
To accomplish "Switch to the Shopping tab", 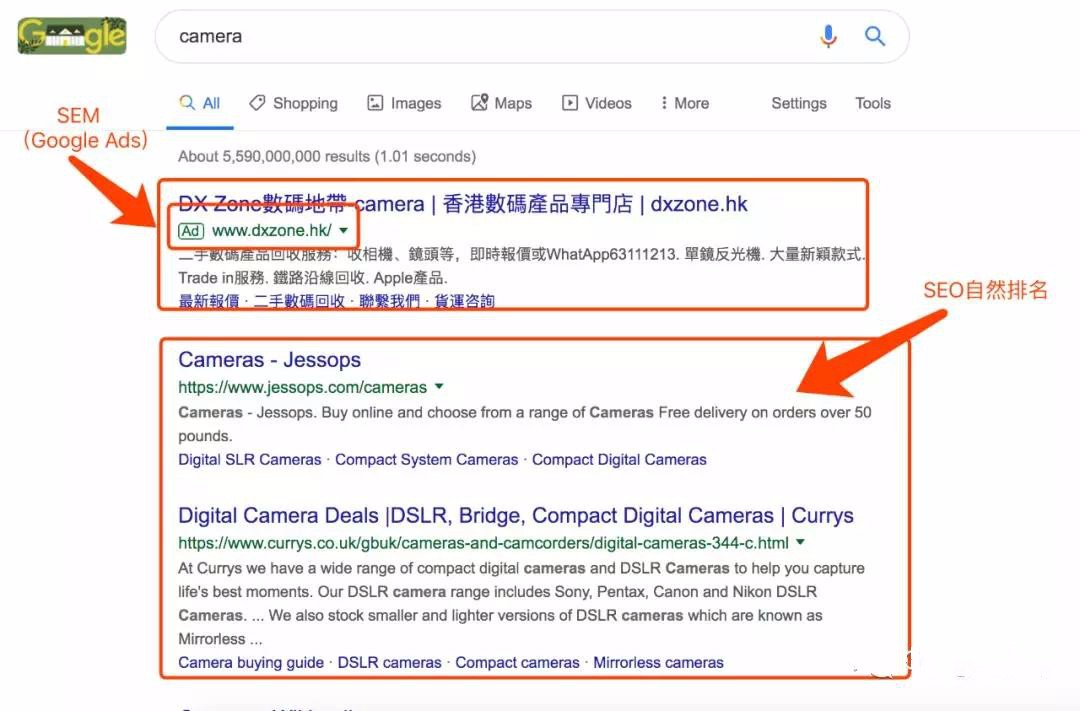I will point(294,103).
